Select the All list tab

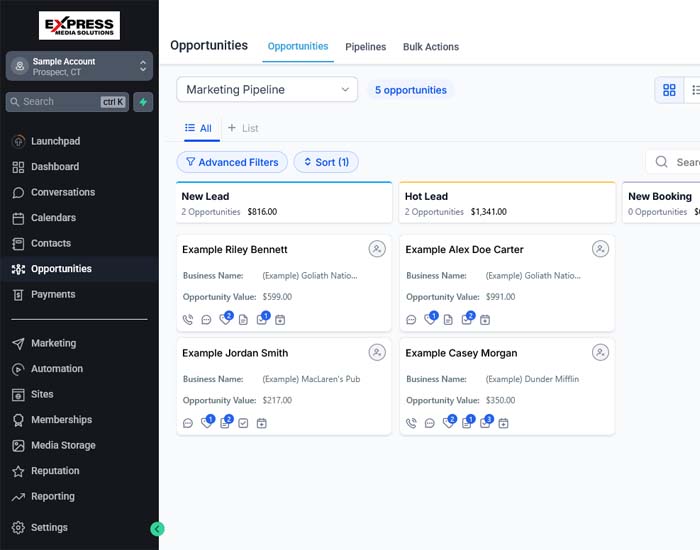pyautogui.click(x=199, y=128)
